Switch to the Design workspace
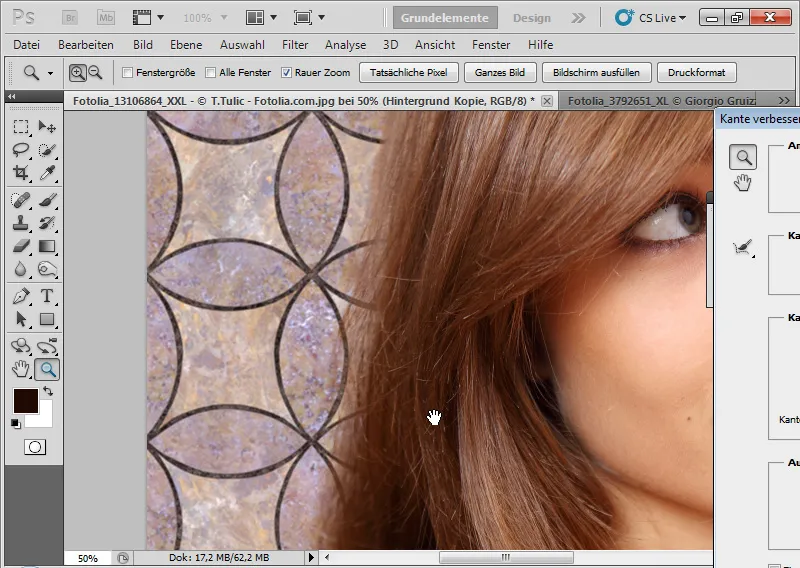The width and height of the screenshot is (800, 568). click(532, 18)
